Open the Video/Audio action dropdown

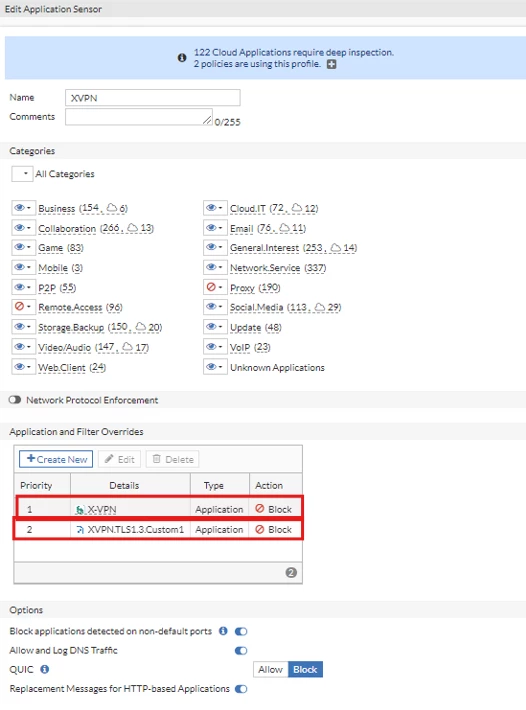(x=24, y=347)
